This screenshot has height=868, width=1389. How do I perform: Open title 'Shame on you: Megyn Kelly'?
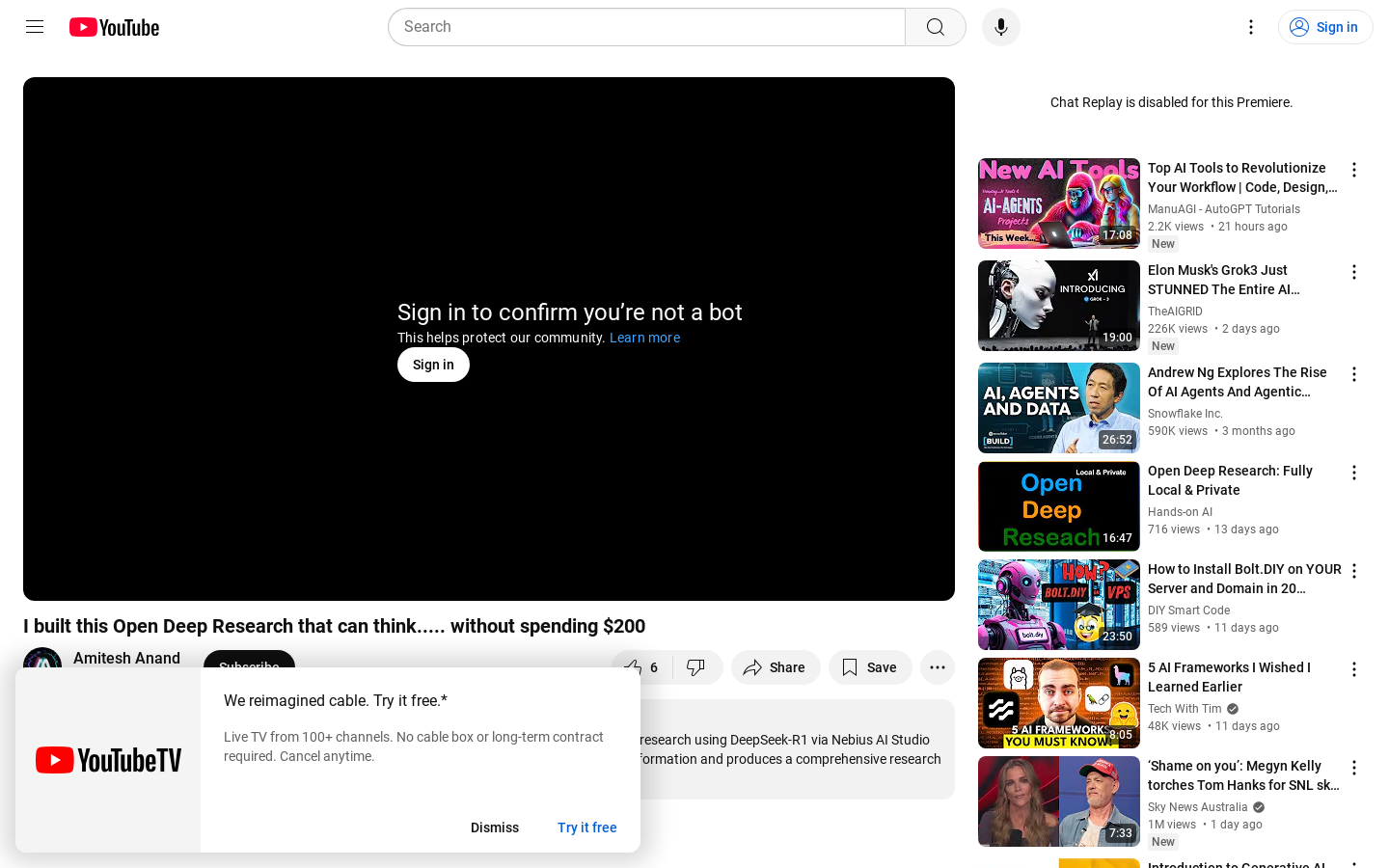pyautogui.click(x=1243, y=775)
